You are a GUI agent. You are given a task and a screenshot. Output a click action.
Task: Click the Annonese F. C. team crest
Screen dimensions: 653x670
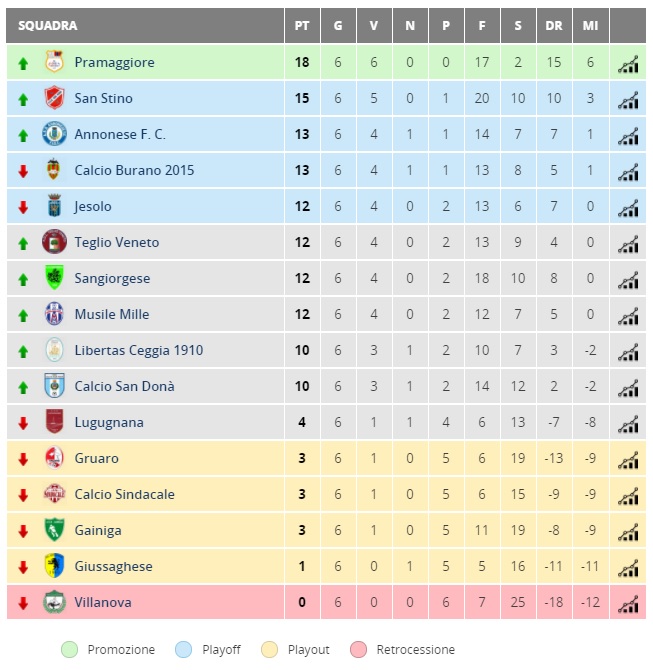tap(54, 134)
